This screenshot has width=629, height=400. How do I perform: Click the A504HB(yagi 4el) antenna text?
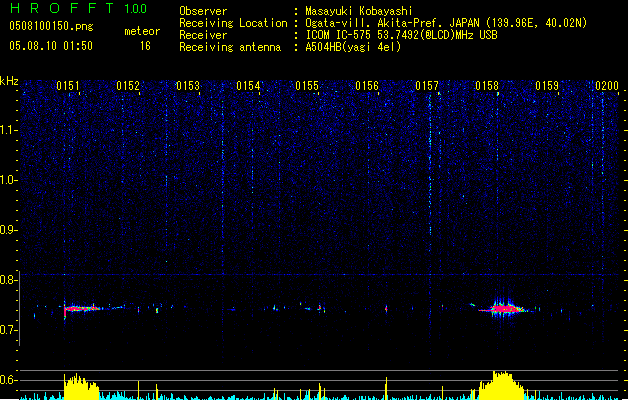coord(353,47)
